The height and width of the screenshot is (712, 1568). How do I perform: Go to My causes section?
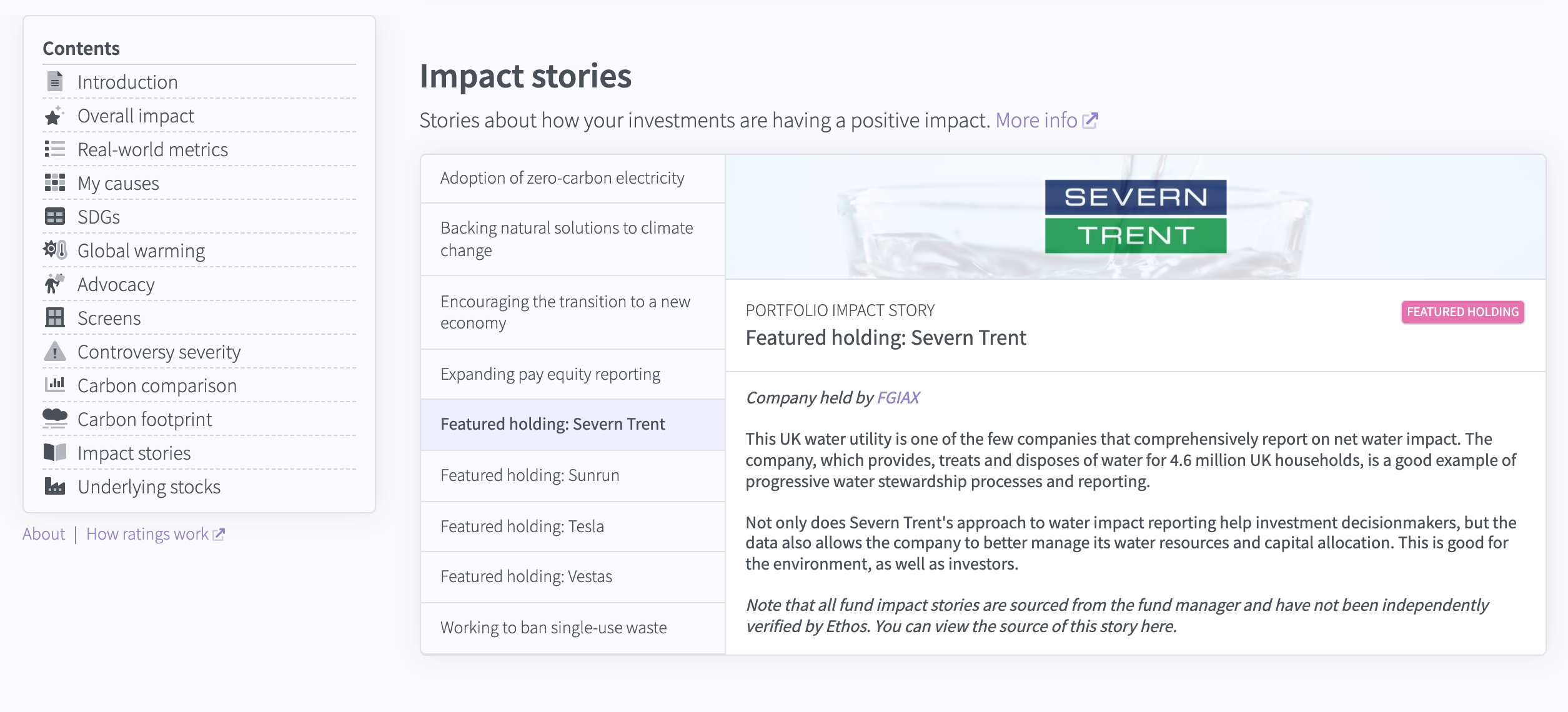coord(118,184)
